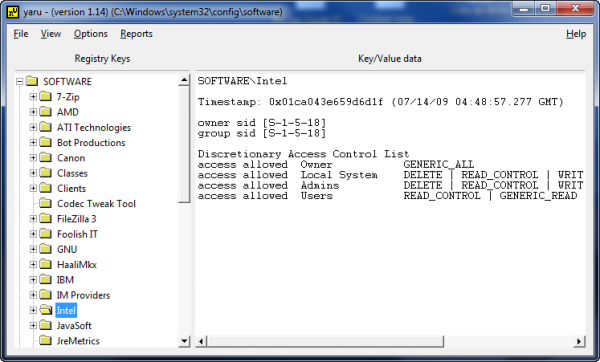Select the IM Providers key
Image resolution: width=600 pixels, height=362 pixels.
83,295
